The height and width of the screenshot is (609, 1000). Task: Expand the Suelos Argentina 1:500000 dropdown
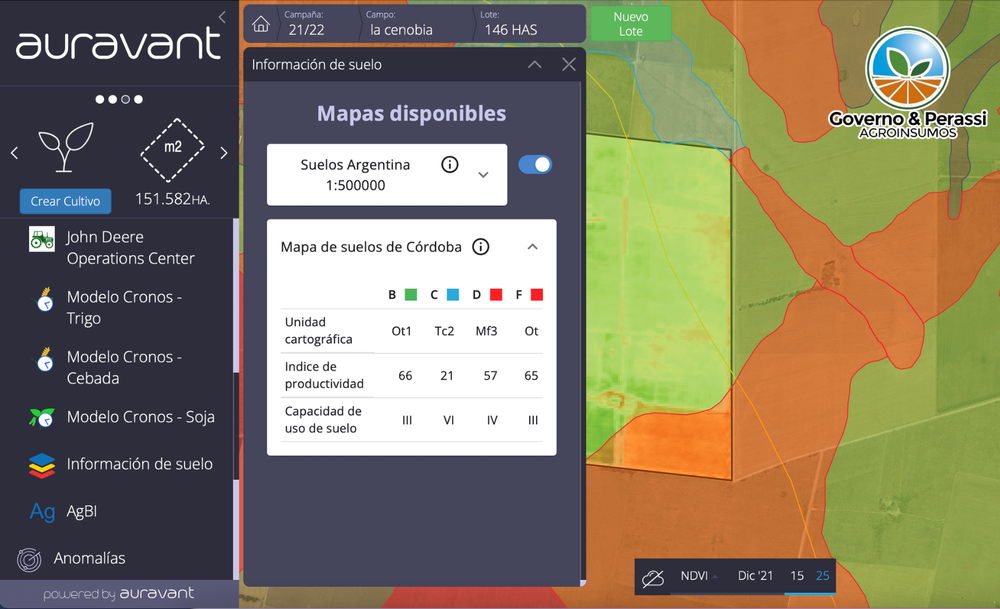[x=483, y=175]
